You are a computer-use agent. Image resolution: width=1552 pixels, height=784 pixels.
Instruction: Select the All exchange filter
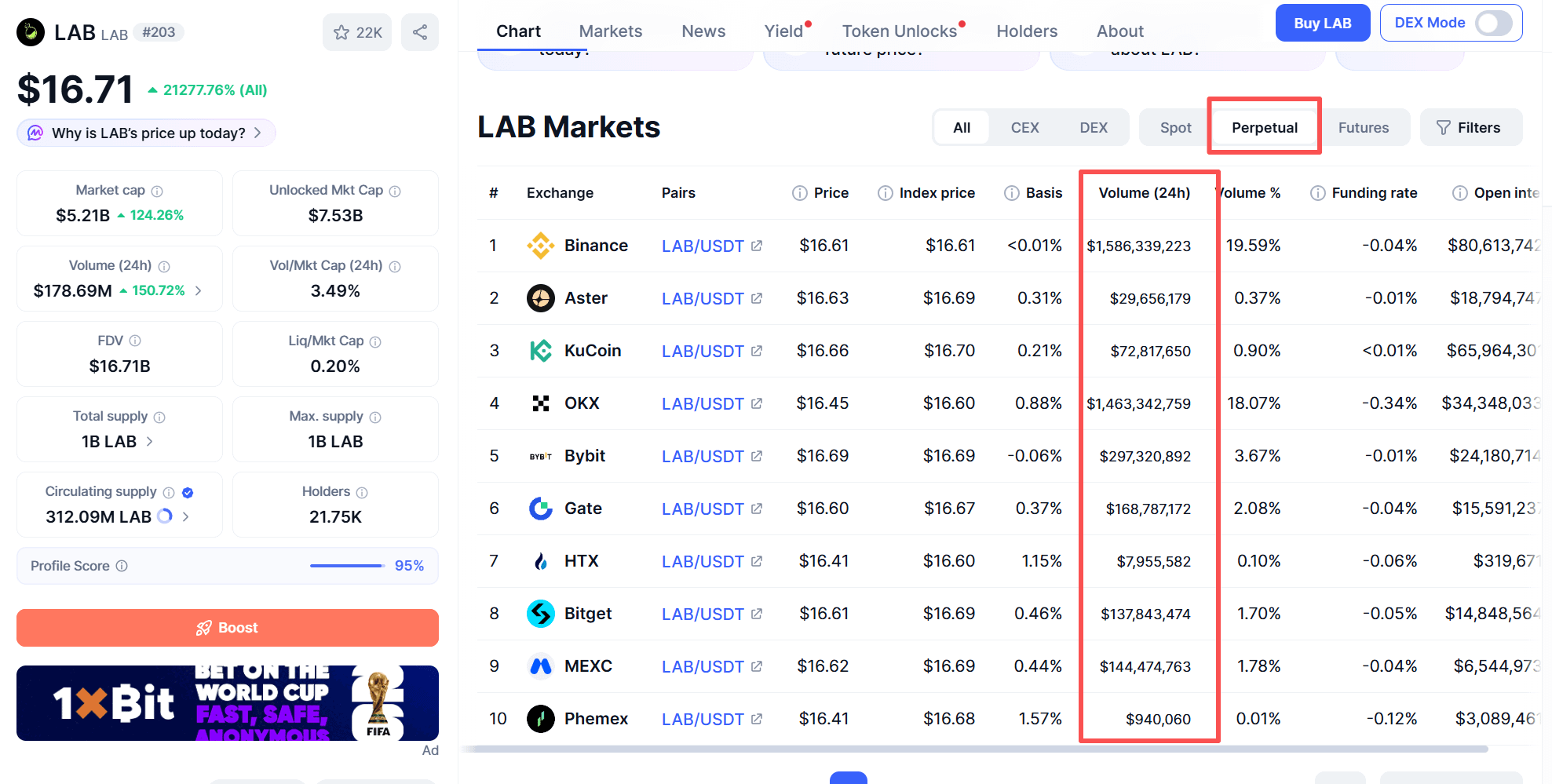(962, 127)
